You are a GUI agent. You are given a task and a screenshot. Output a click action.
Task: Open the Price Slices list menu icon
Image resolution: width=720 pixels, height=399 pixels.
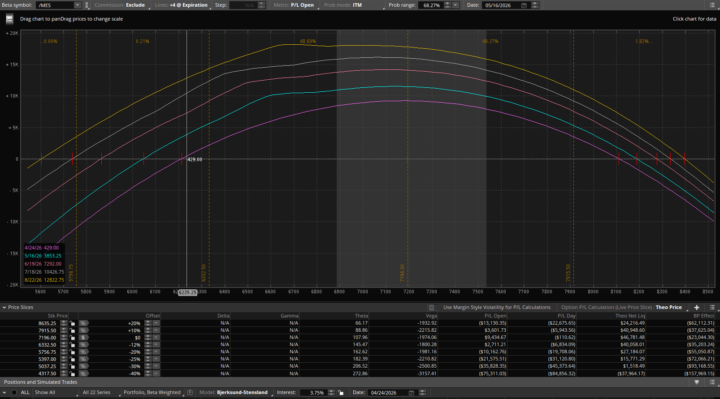tap(712, 307)
